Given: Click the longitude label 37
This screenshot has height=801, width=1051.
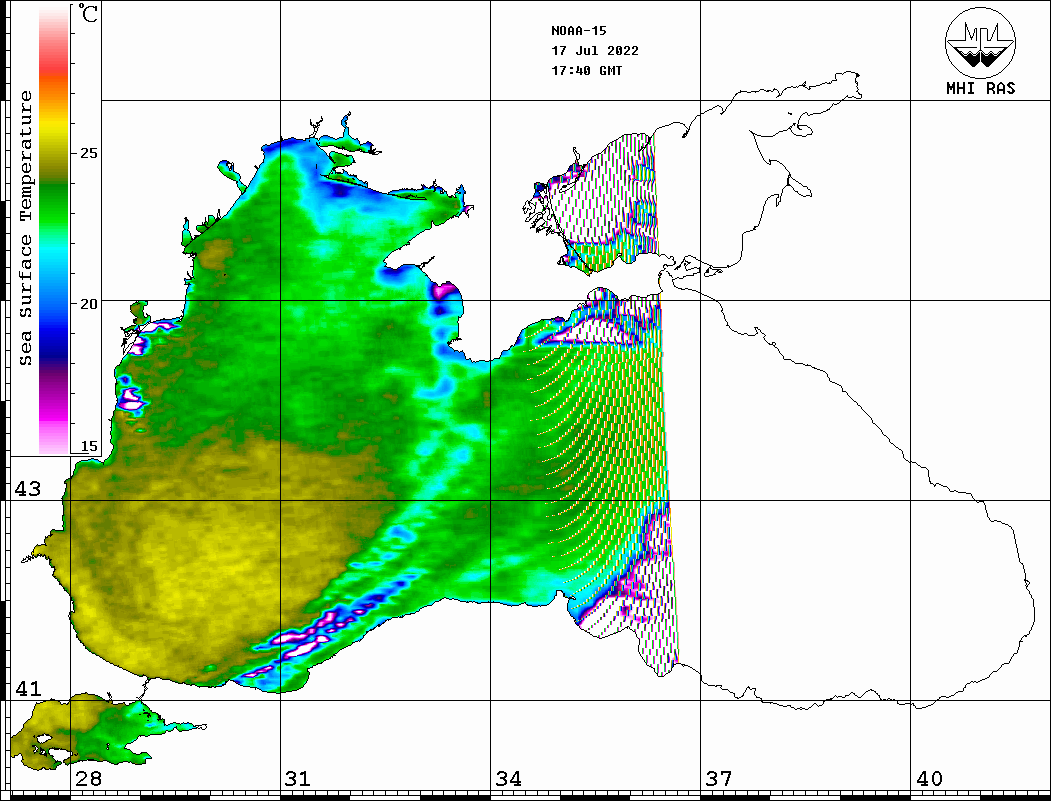Looking at the screenshot, I should click(x=719, y=779).
